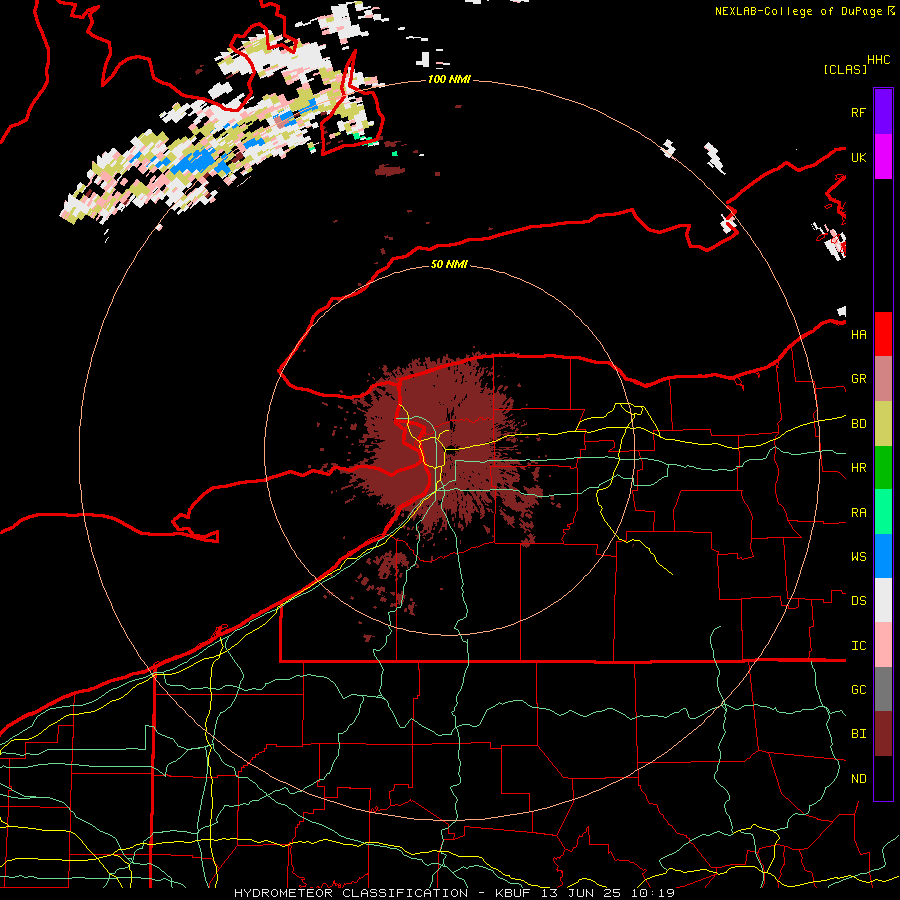Click the brown BI legend swatch
900x900 pixels.
(883, 734)
